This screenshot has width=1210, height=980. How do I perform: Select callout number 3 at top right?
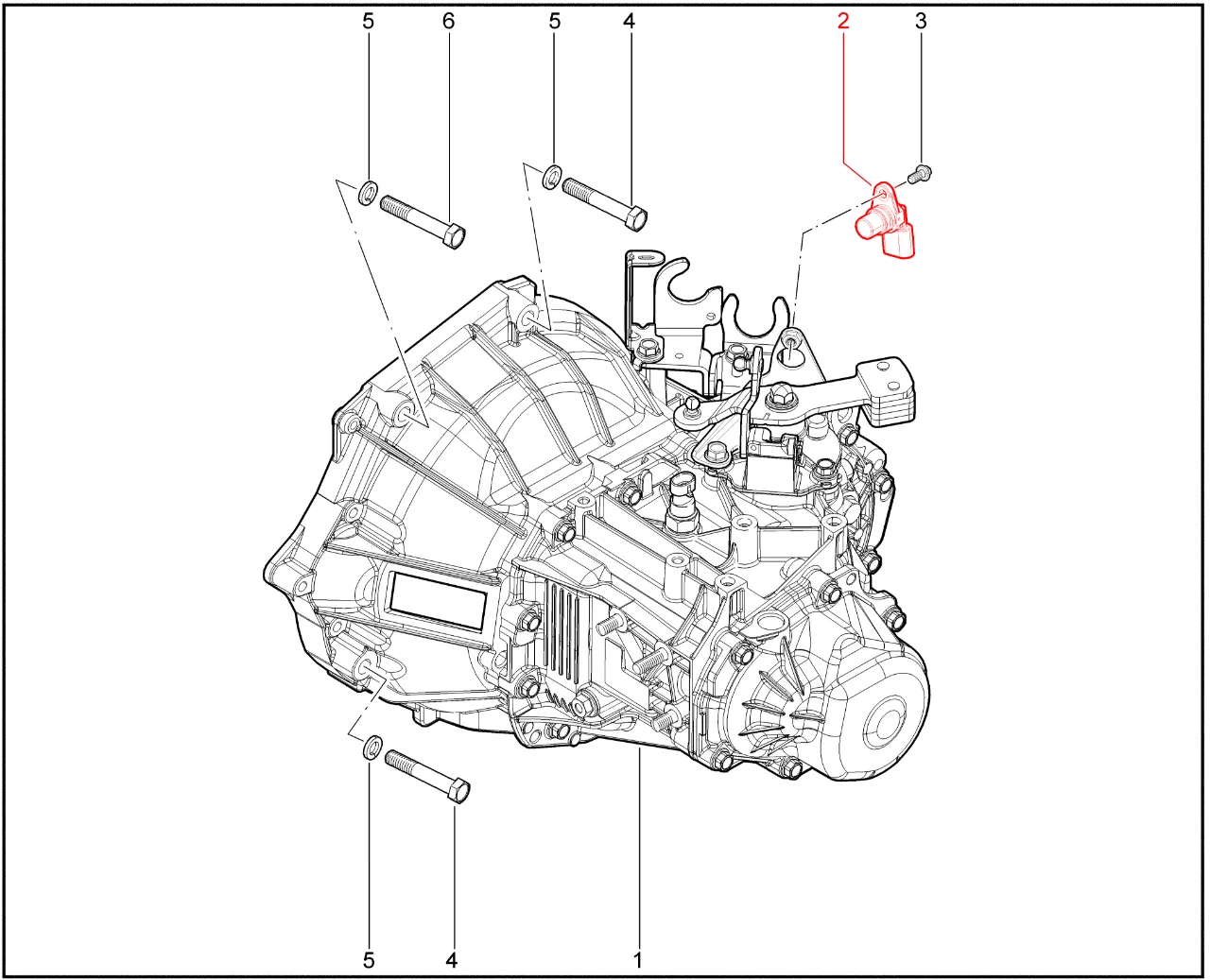click(921, 21)
